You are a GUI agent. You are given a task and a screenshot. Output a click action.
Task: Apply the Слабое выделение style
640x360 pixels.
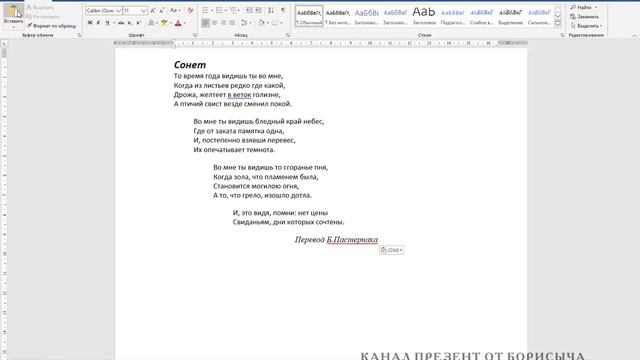tap(482, 16)
